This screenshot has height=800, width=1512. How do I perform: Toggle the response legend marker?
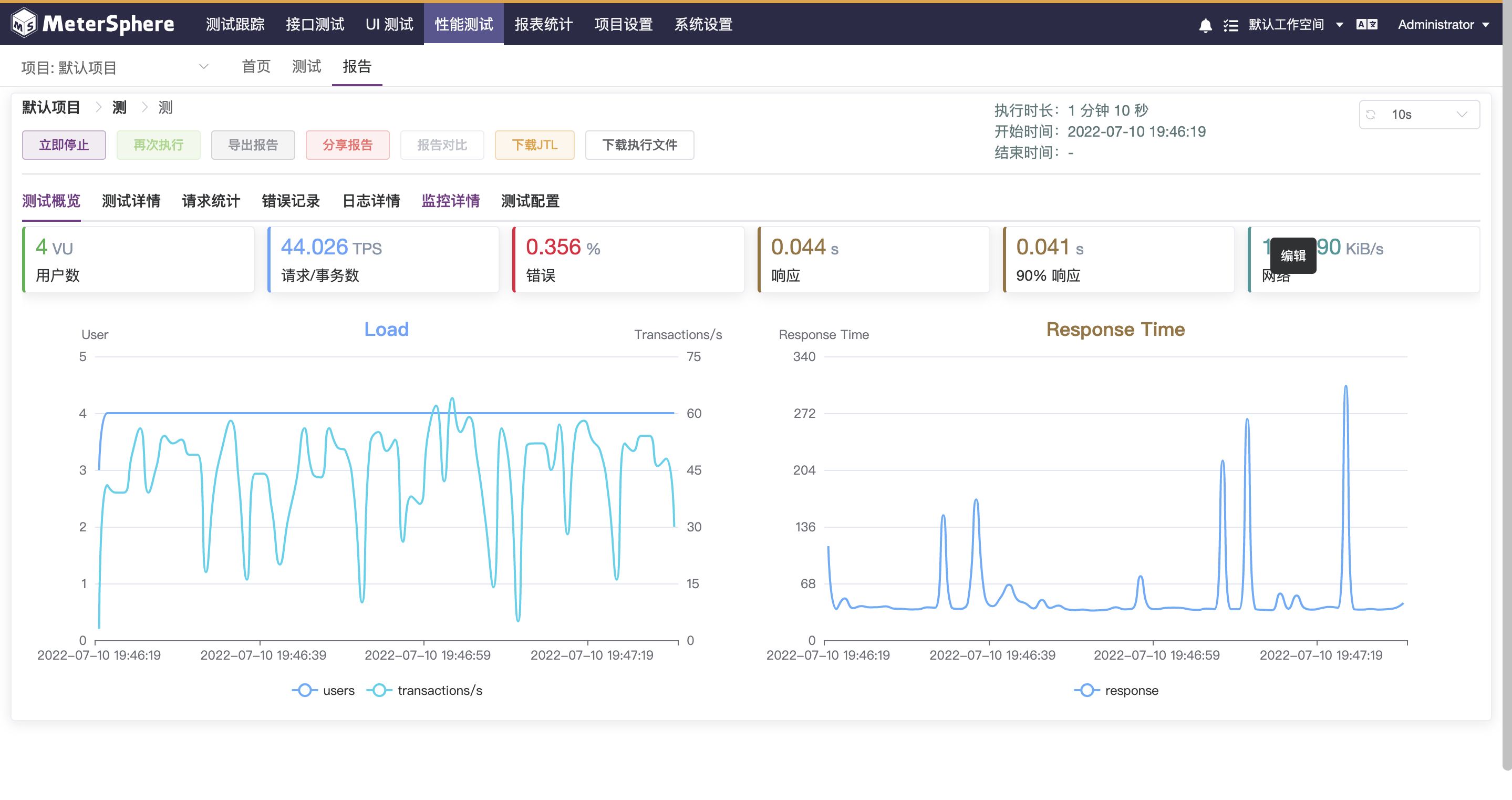(x=1086, y=690)
